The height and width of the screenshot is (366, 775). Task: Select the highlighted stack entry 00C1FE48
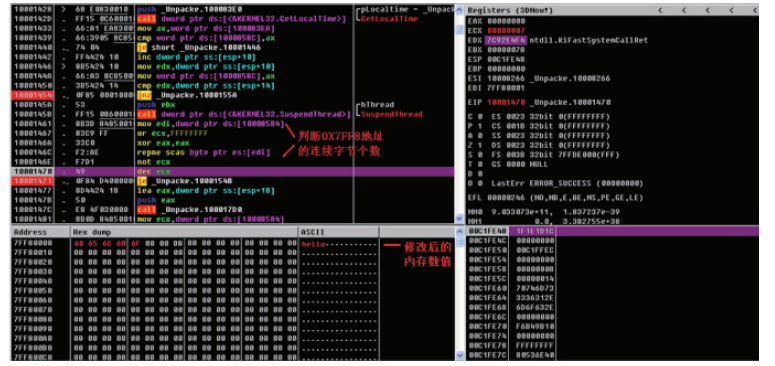[x=613, y=231]
